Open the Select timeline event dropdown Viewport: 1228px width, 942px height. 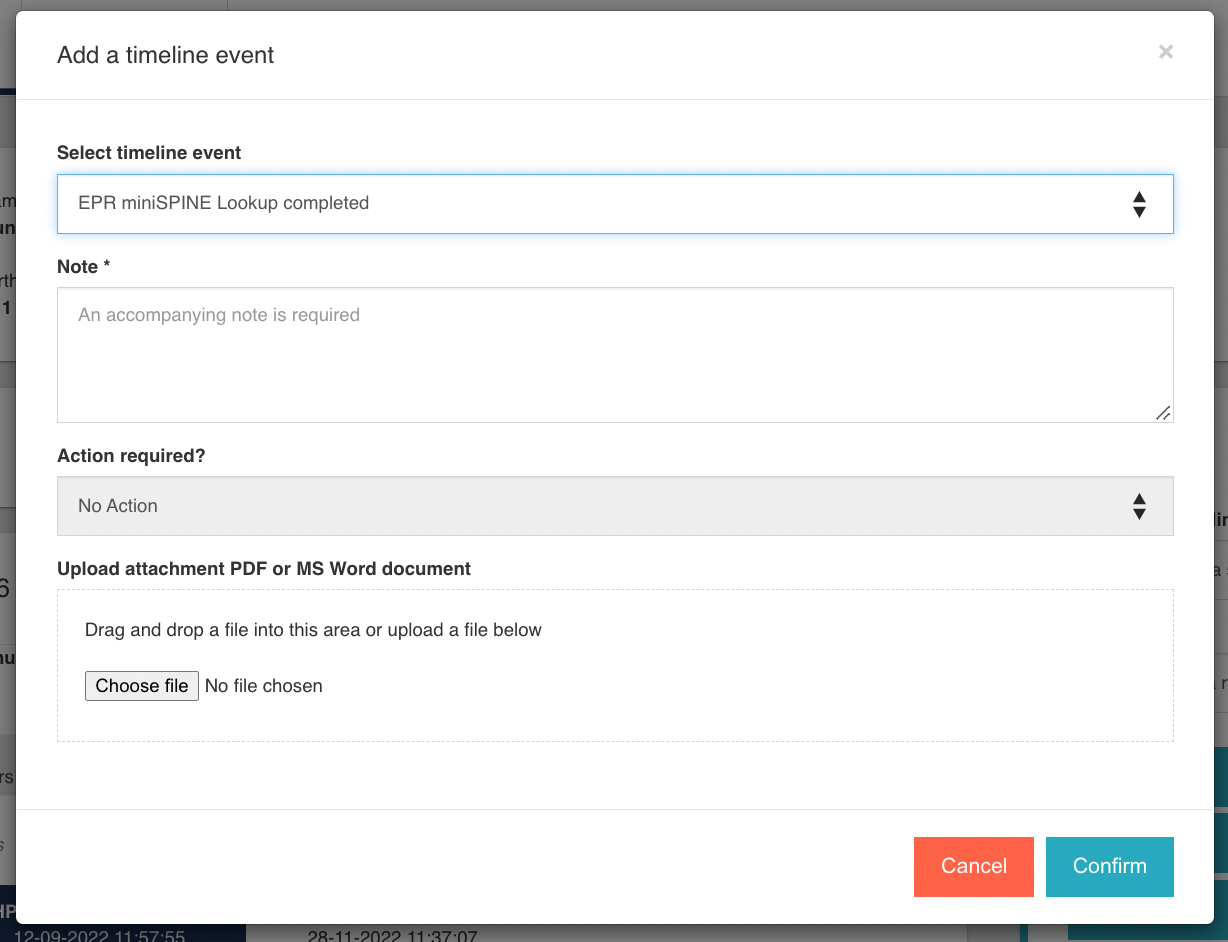(x=600, y=204)
